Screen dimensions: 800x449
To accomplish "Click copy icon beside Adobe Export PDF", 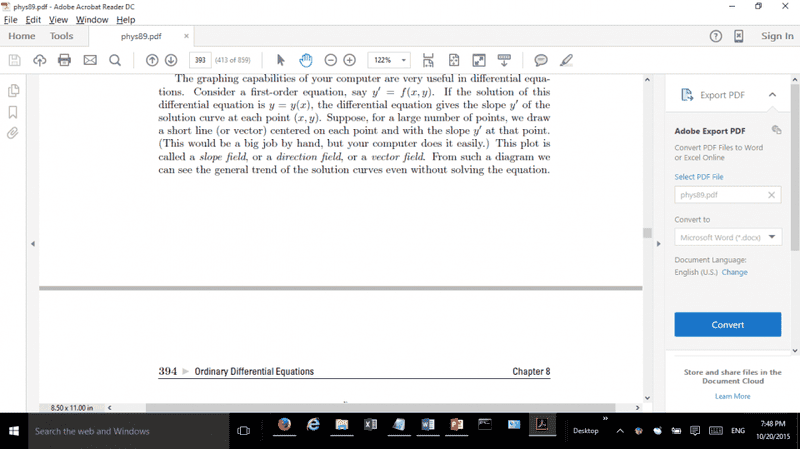I will pos(776,130).
